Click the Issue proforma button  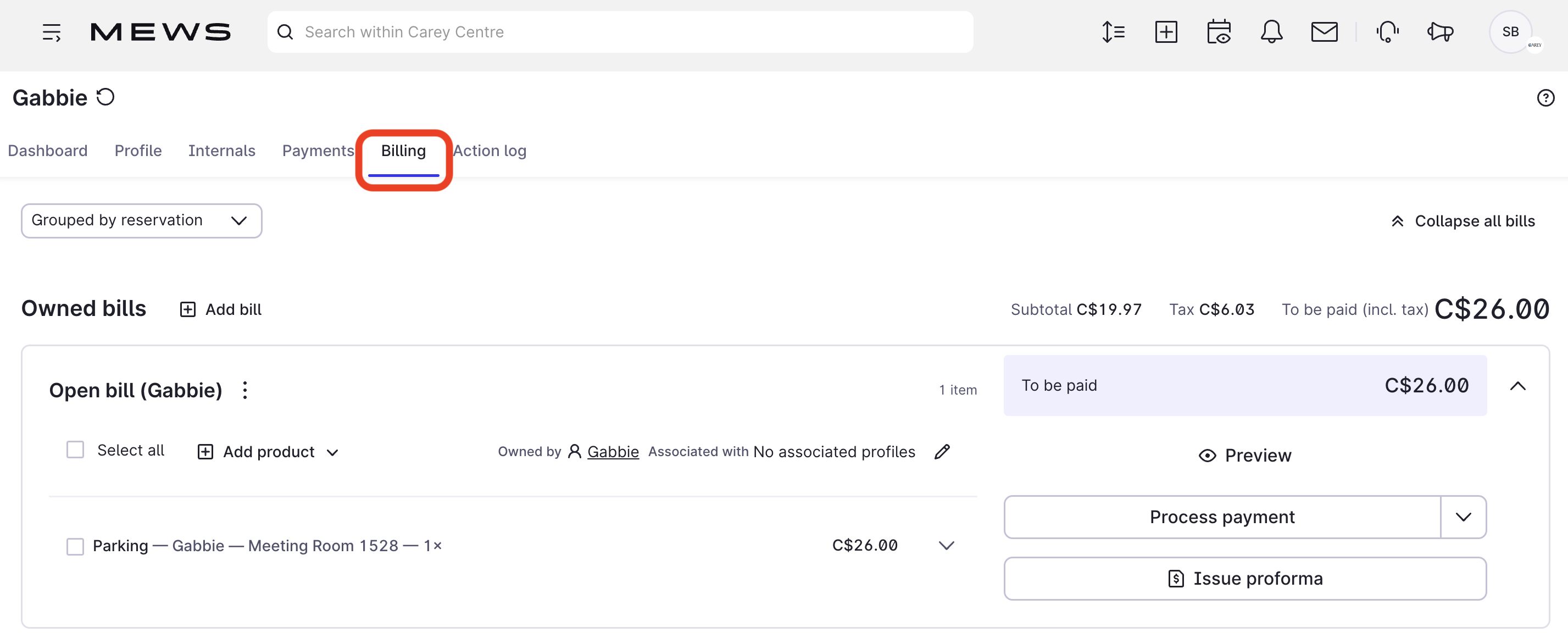1245,578
